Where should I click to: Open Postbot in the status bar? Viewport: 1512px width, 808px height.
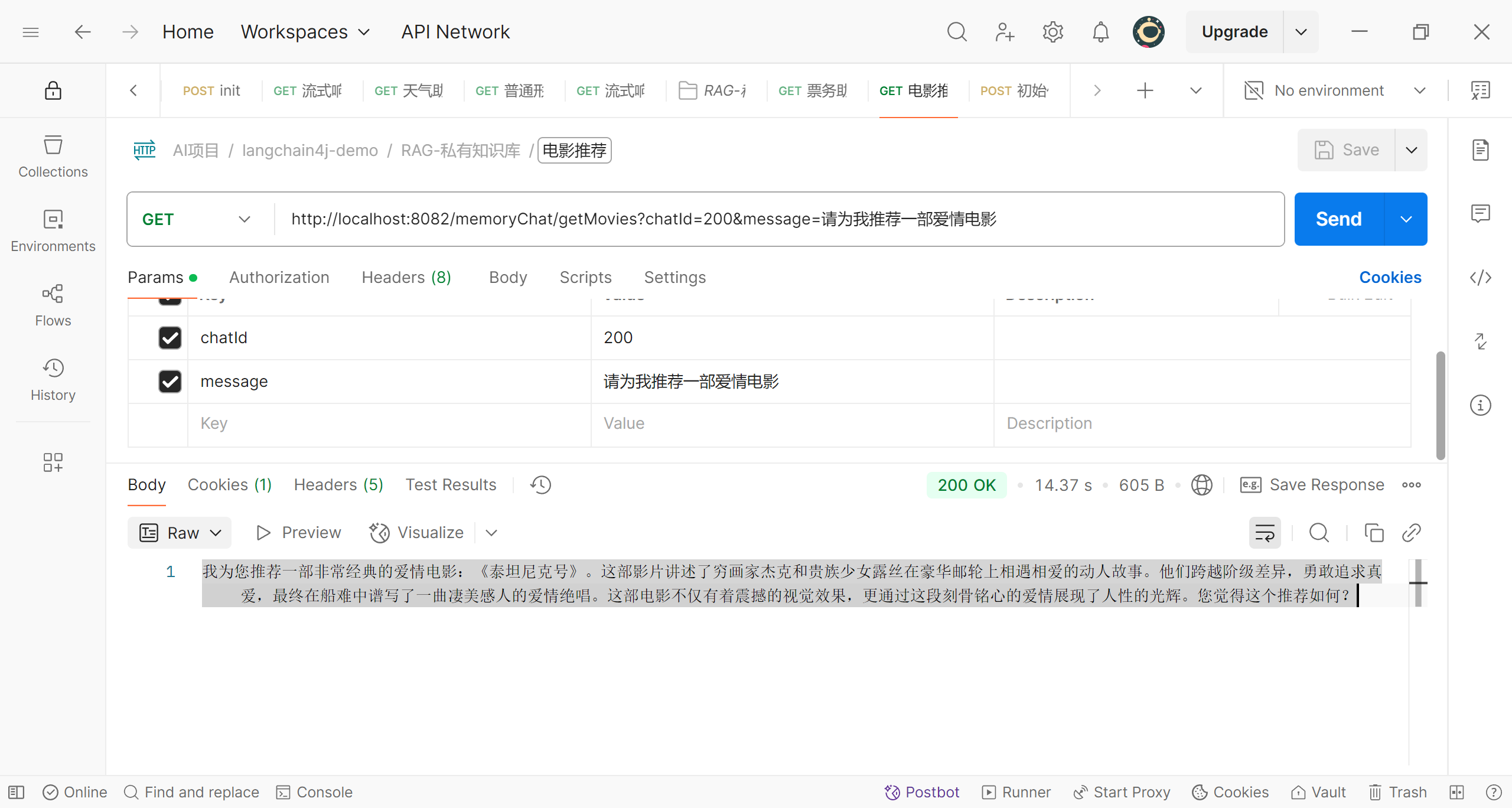[x=922, y=792]
